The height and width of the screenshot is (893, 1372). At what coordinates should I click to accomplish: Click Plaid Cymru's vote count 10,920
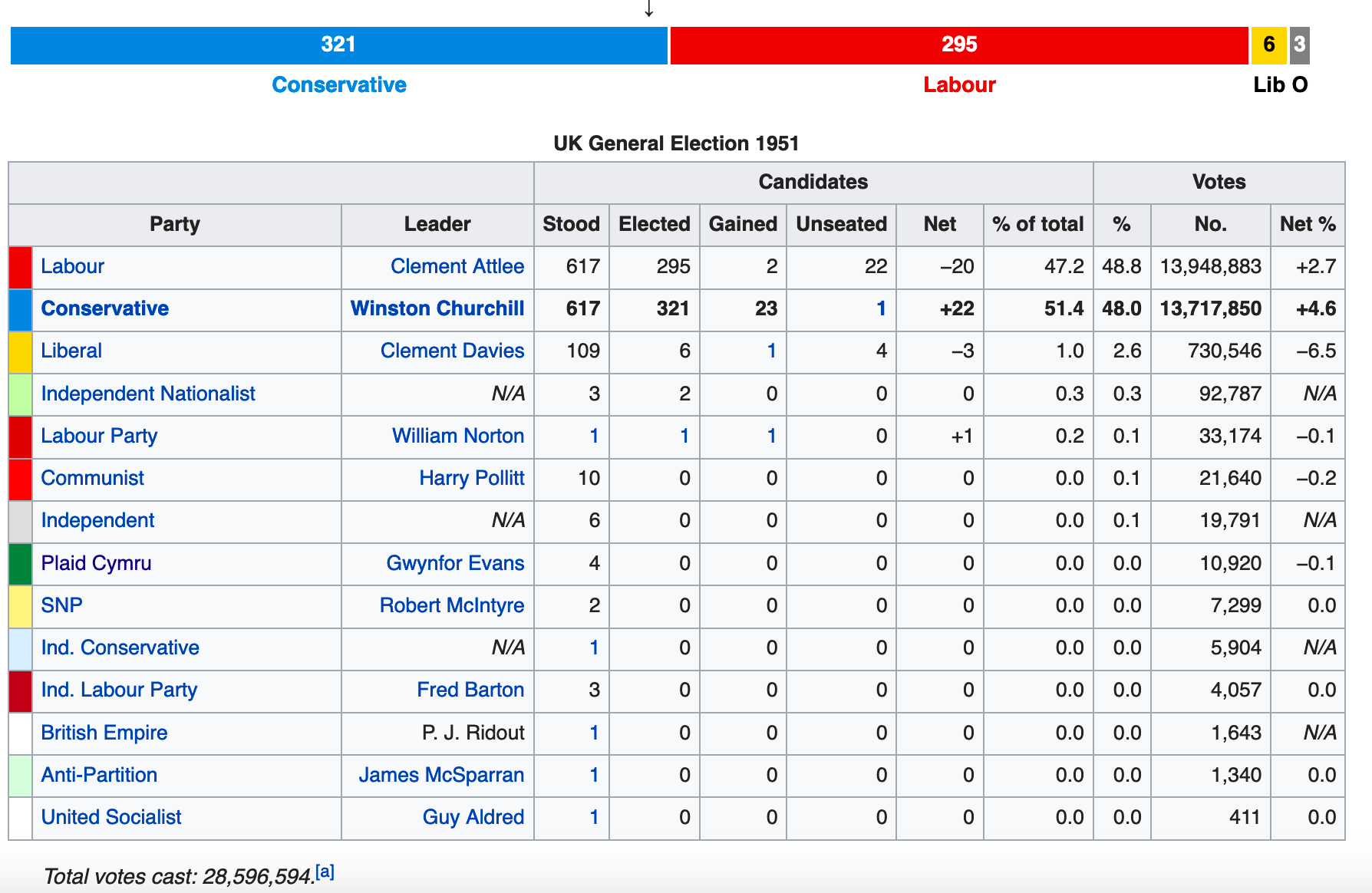pos(1231,563)
